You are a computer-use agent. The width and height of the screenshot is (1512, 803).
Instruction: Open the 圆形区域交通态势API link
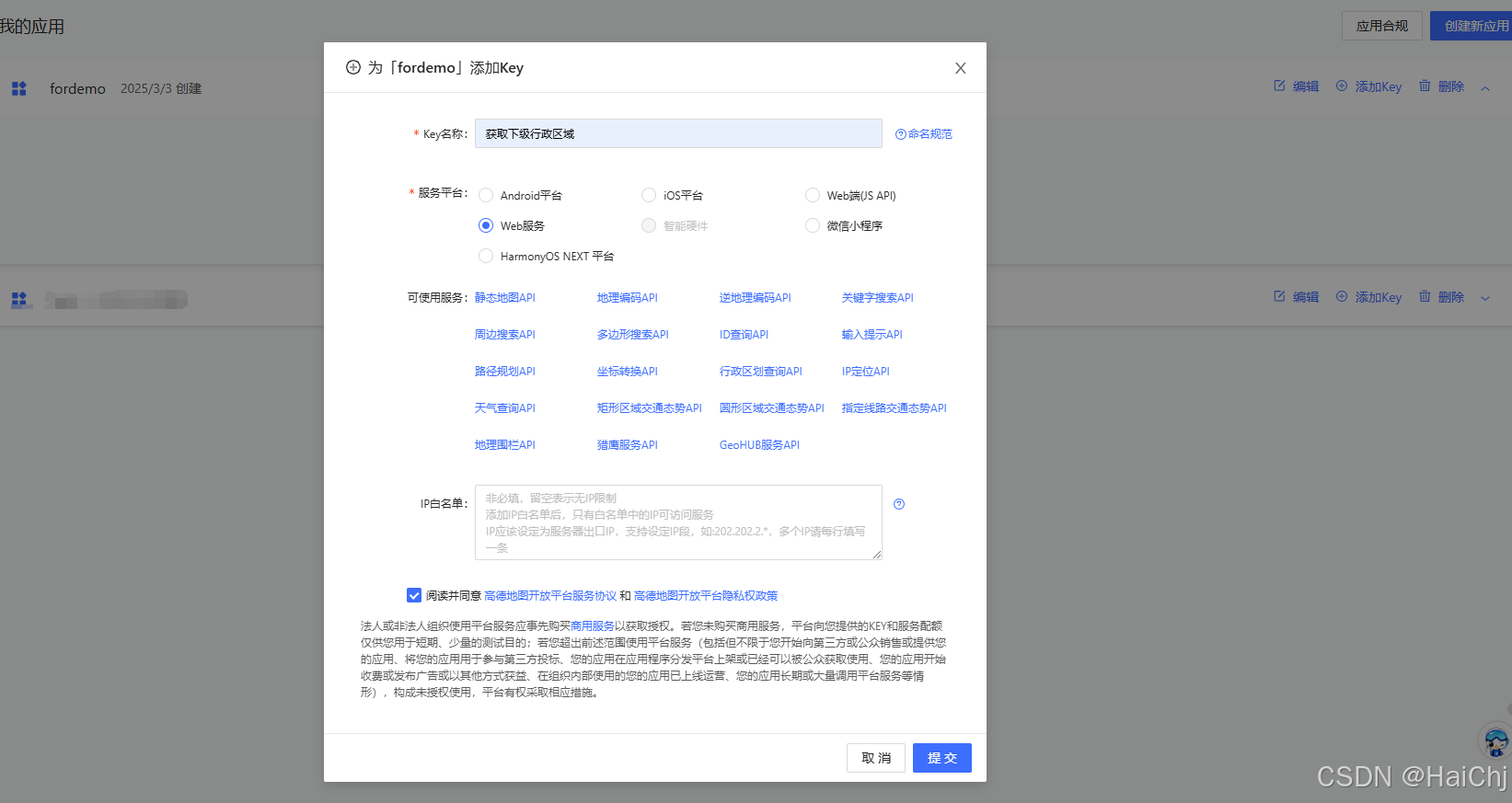(772, 408)
